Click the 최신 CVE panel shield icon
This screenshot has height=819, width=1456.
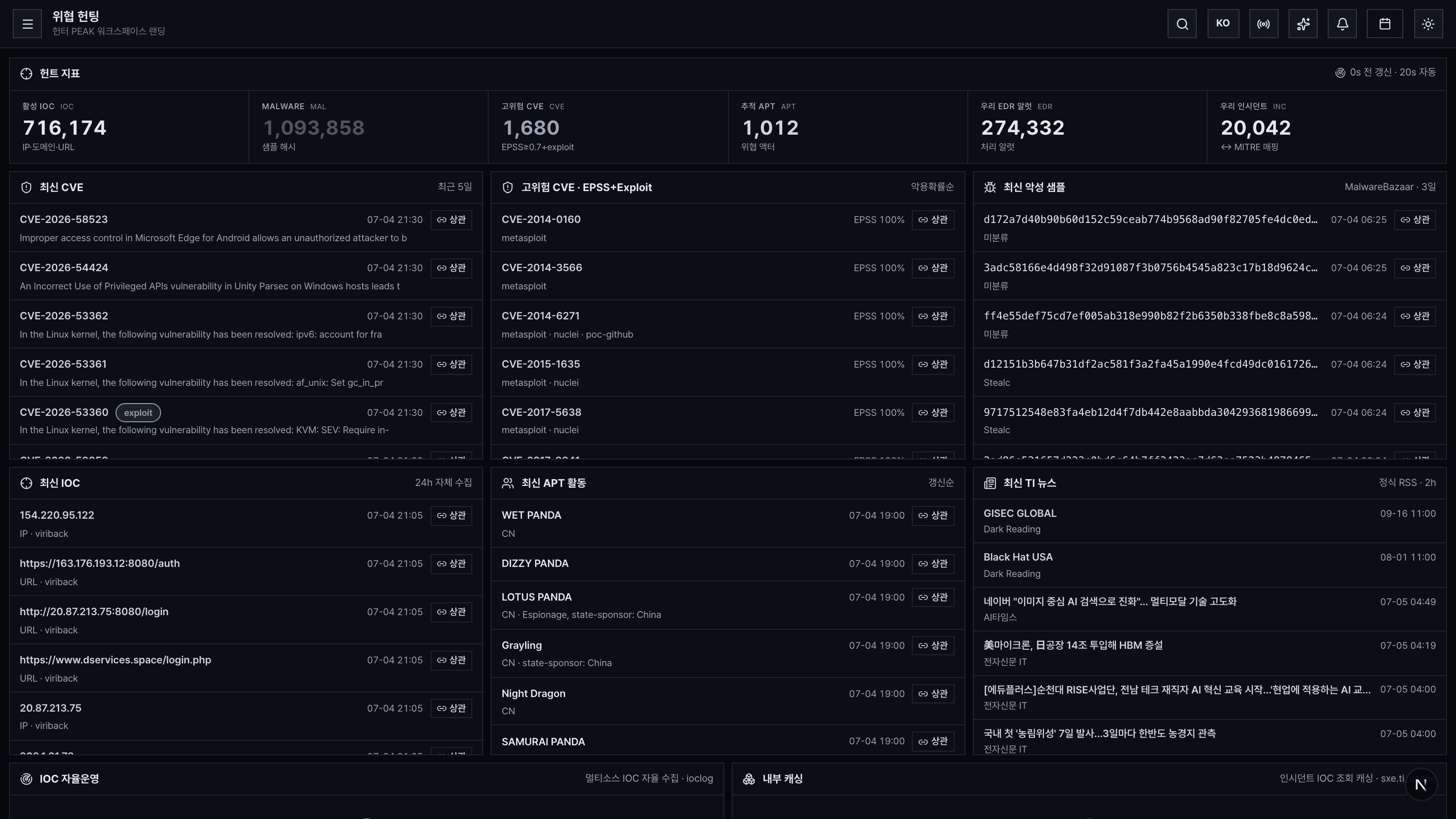(26, 187)
